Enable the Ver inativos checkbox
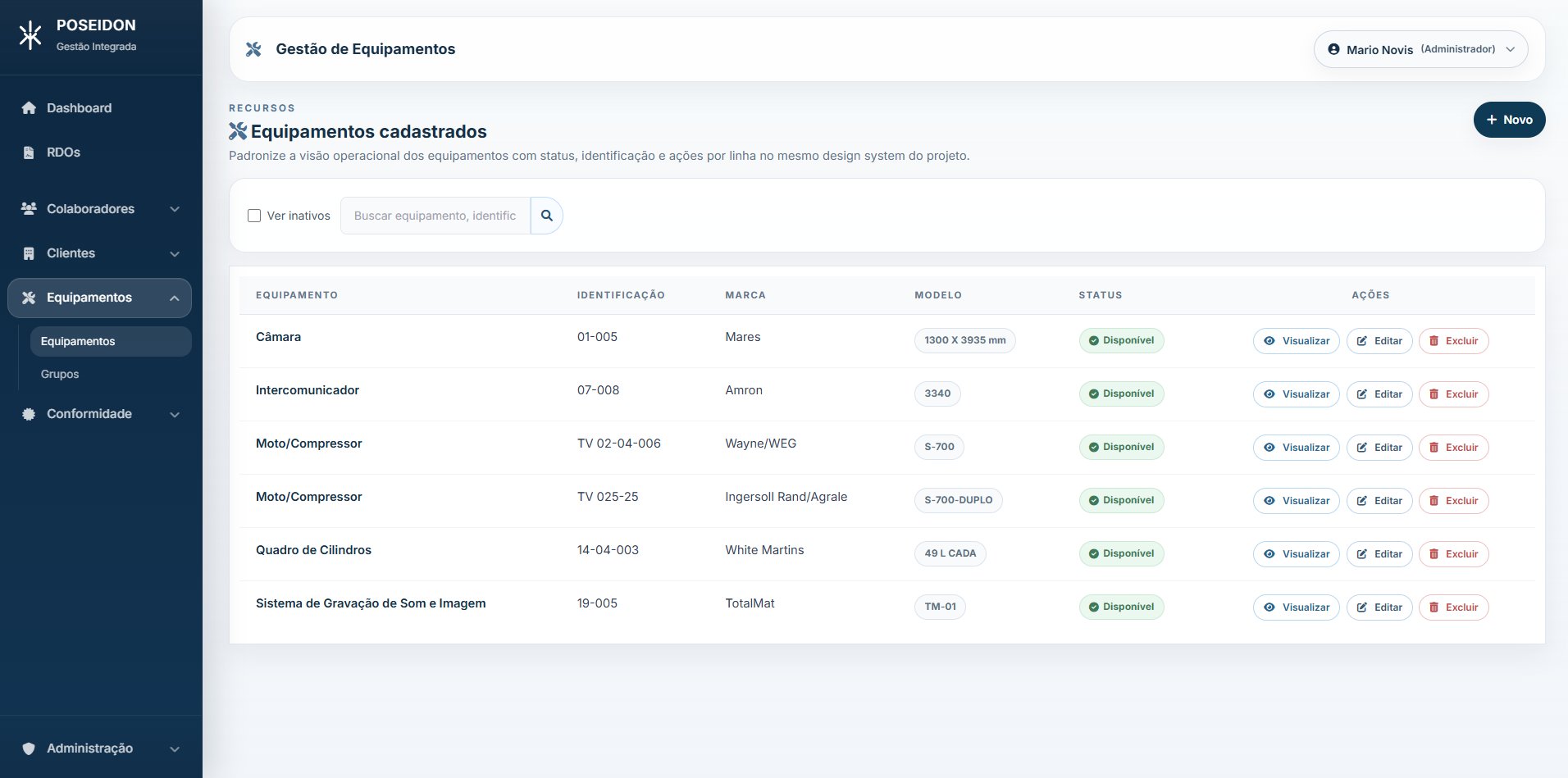 [254, 216]
